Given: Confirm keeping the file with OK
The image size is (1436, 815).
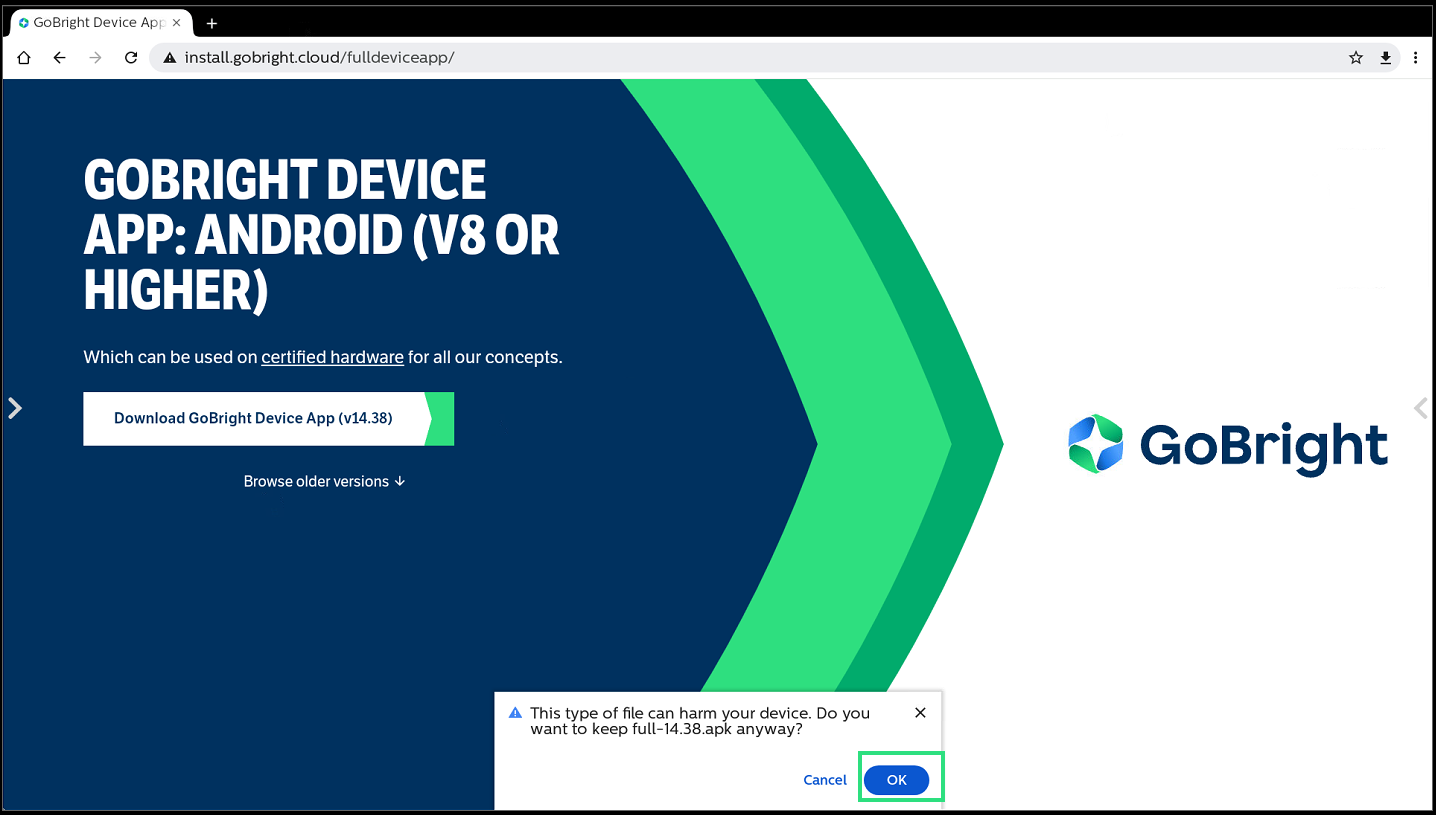Looking at the screenshot, I should (896, 780).
